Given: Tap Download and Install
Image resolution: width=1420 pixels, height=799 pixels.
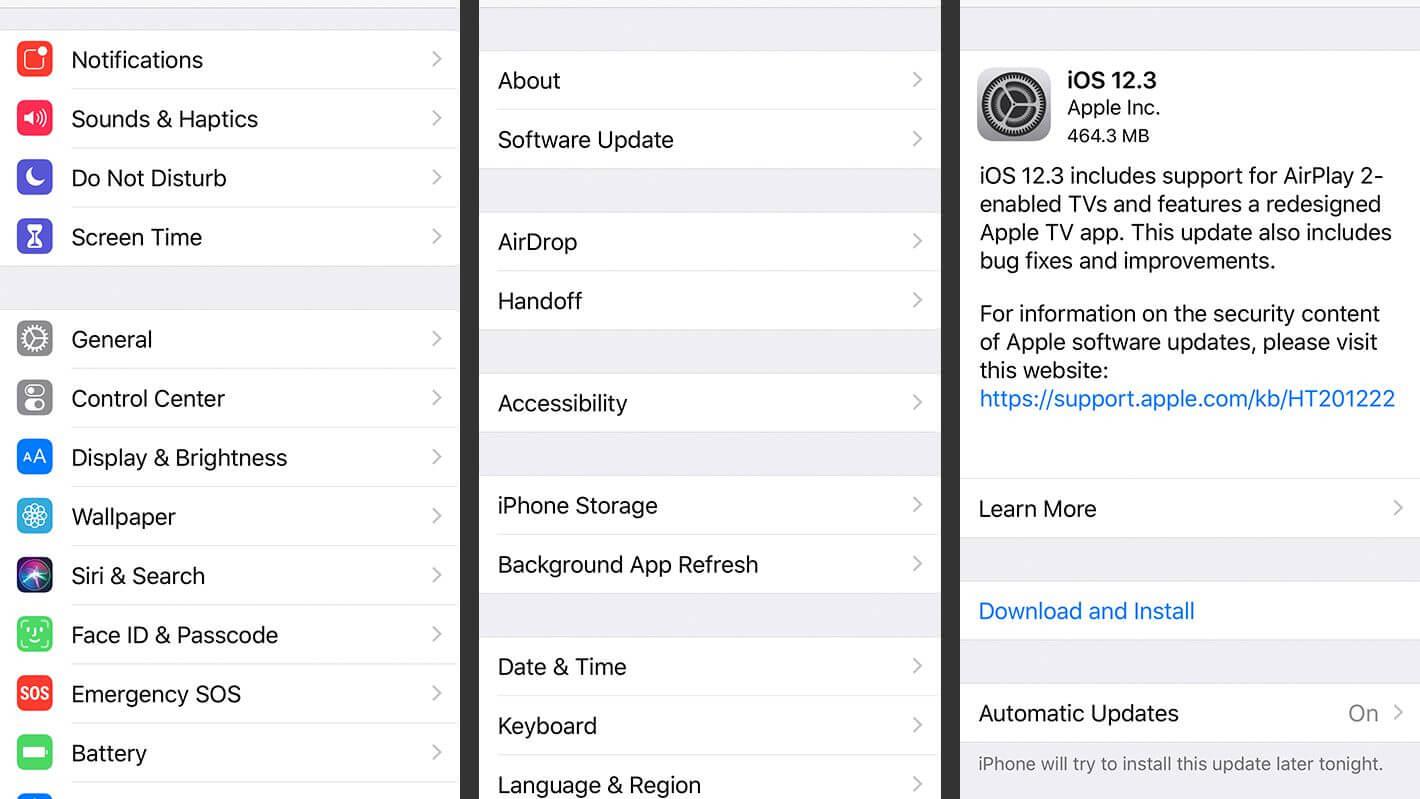Looking at the screenshot, I should pos(1086,611).
